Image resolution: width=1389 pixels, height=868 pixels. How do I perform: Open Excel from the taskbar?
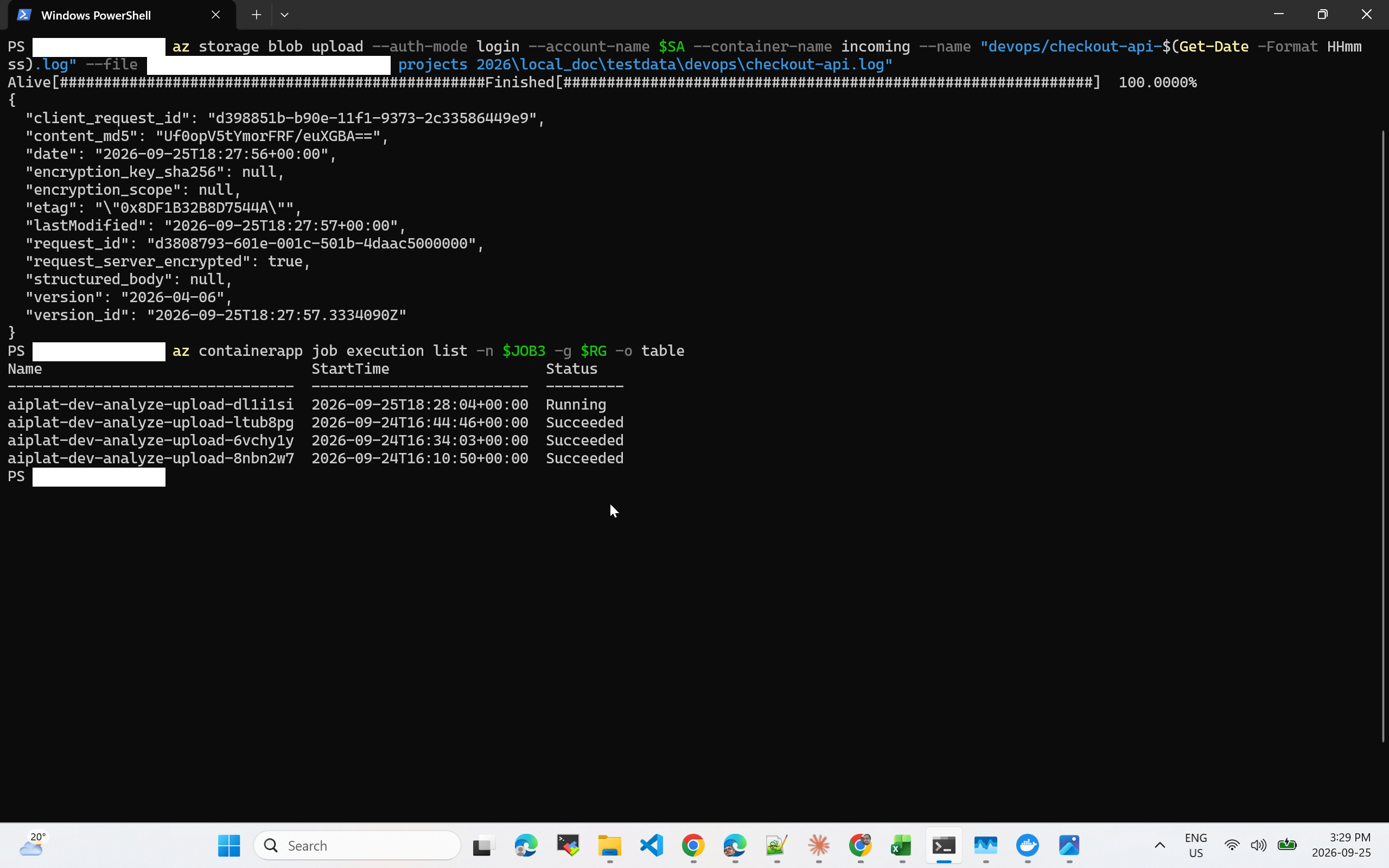point(902,845)
